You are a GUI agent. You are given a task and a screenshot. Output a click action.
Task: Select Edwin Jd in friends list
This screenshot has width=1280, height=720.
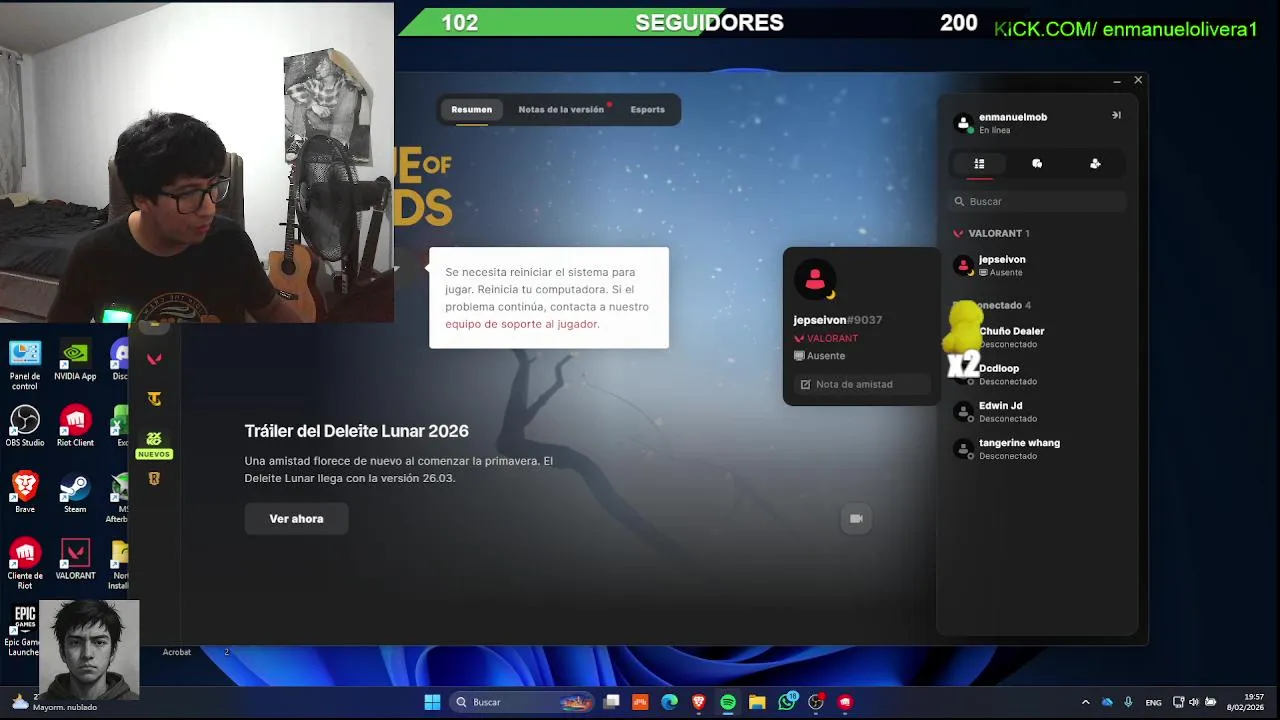click(x=1037, y=411)
